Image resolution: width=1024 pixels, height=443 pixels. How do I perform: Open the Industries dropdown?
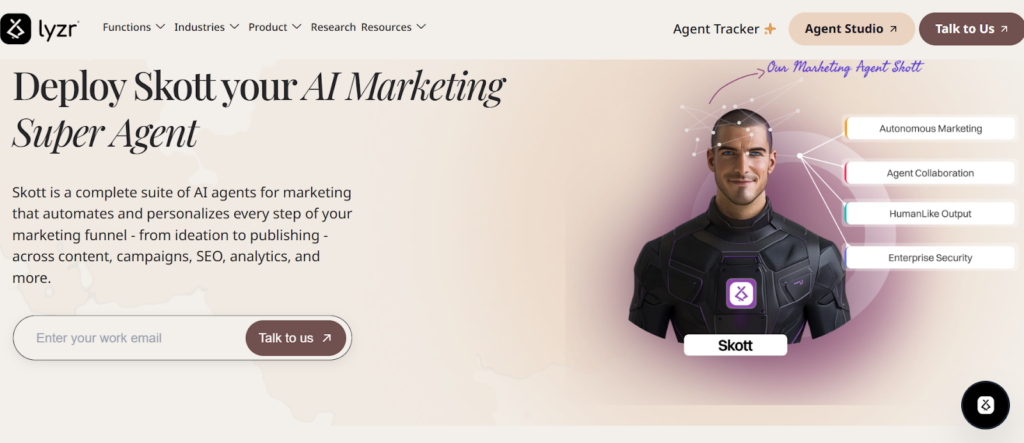pos(206,27)
